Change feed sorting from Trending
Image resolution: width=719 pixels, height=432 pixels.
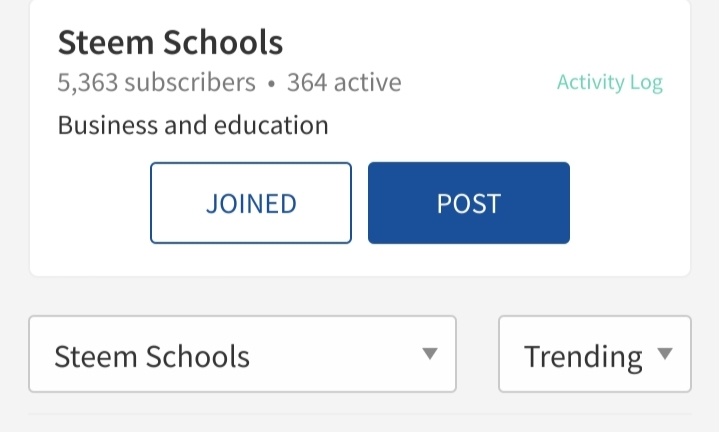coord(594,354)
